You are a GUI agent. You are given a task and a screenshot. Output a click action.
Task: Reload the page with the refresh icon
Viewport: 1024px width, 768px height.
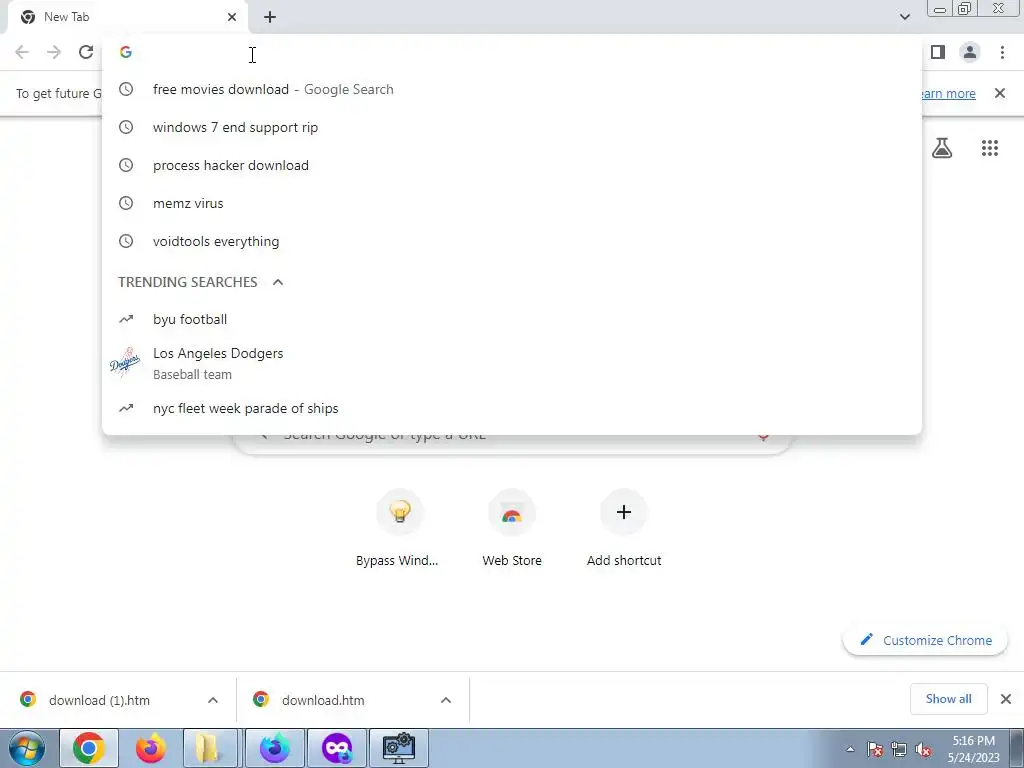[x=86, y=52]
